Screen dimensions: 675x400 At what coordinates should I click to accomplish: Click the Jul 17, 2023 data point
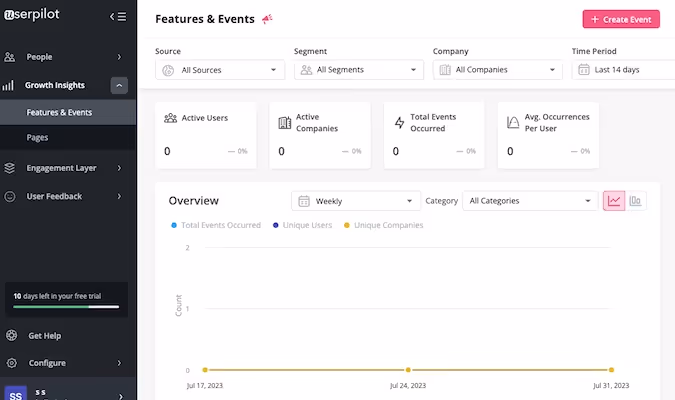[205, 370]
